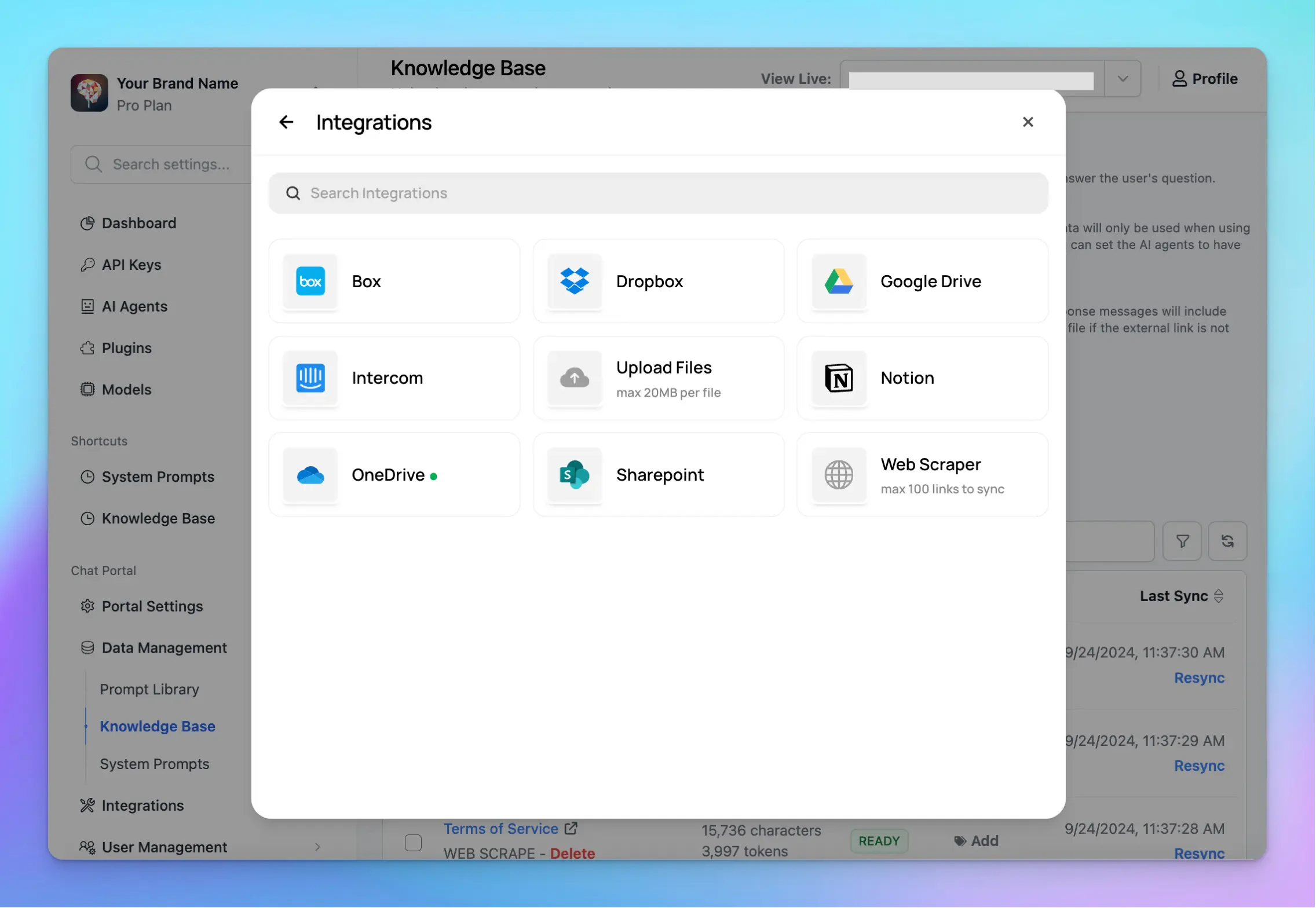
Task: Click the Dashboard pie chart icon
Action: (x=87, y=224)
